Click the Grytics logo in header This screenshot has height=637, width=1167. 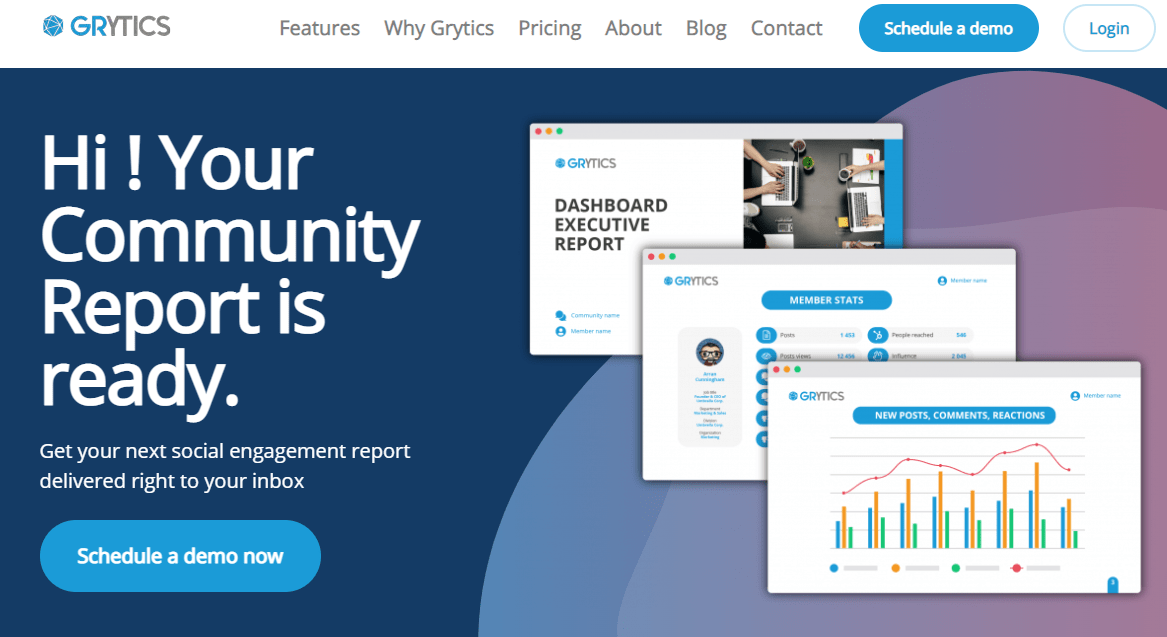(106, 26)
